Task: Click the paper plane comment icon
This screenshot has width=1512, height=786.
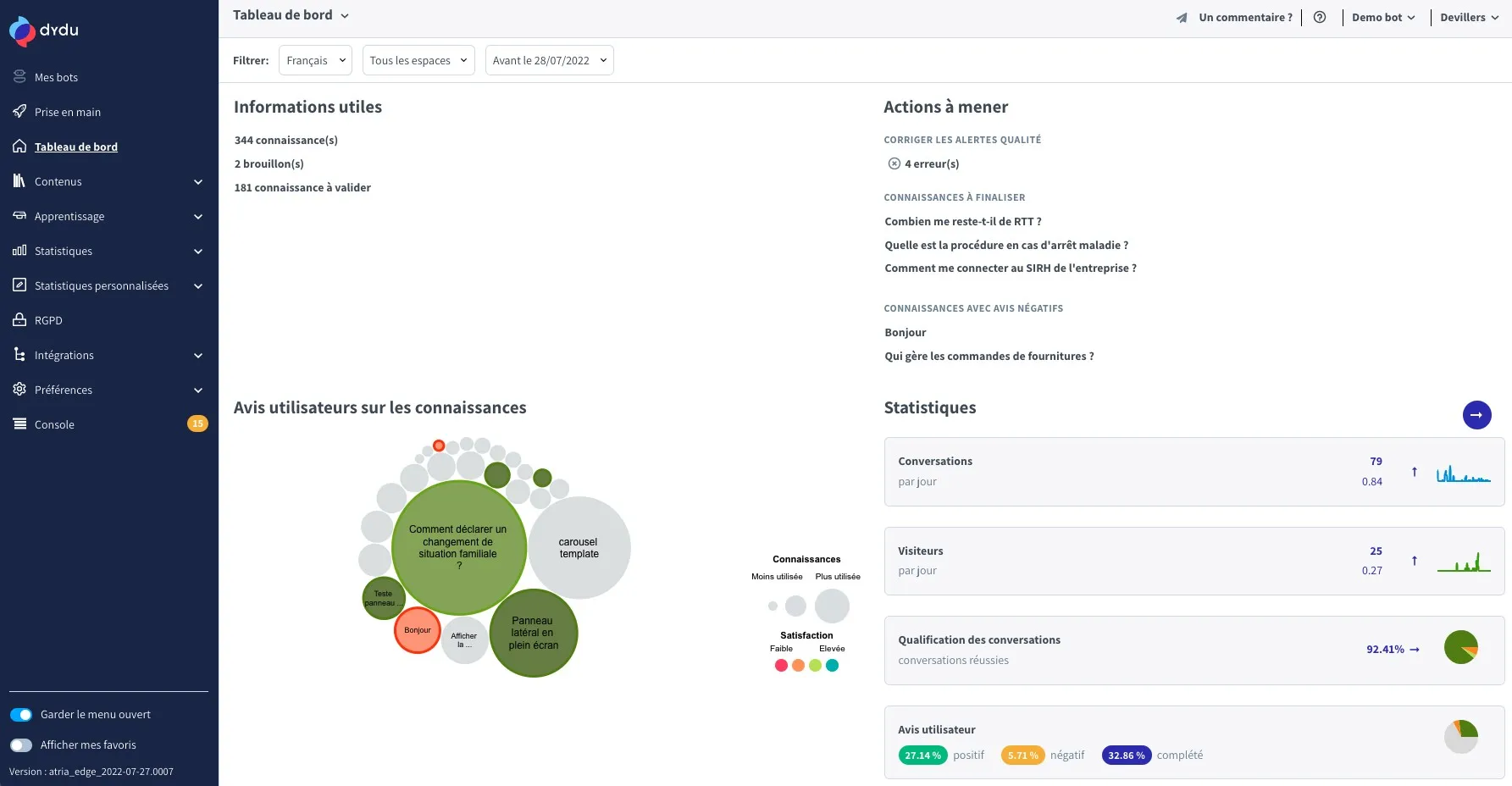Action: click(1182, 18)
